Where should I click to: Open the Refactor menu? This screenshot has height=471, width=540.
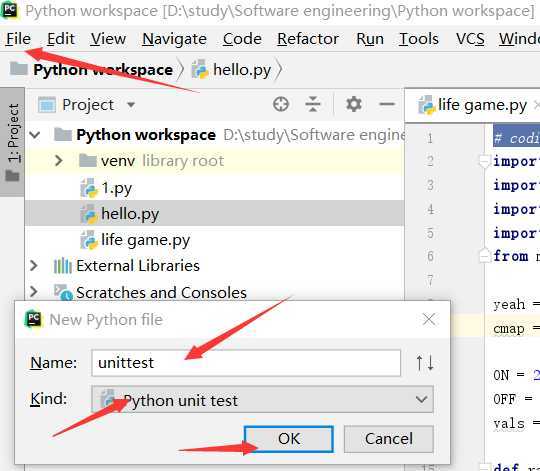[308, 39]
